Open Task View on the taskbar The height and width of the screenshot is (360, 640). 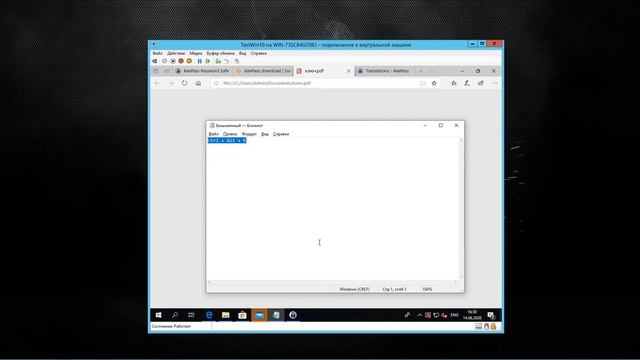(x=191, y=315)
